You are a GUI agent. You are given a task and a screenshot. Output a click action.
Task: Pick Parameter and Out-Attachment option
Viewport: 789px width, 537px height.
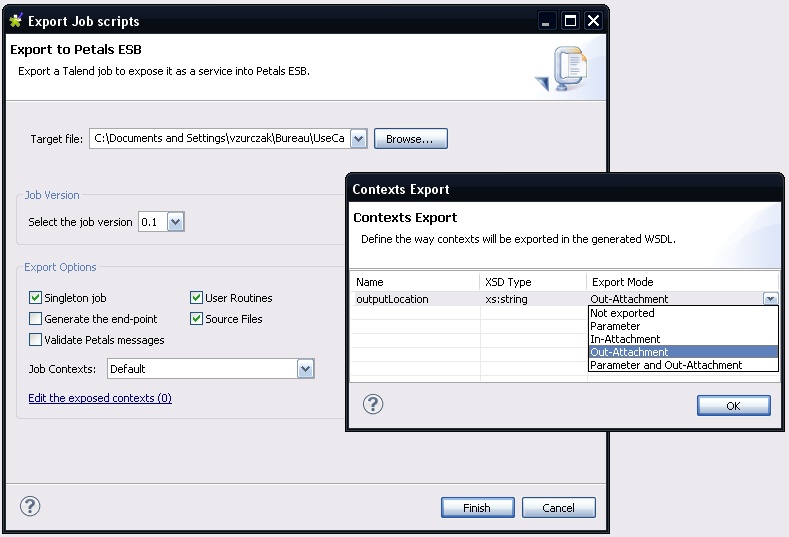coord(666,365)
